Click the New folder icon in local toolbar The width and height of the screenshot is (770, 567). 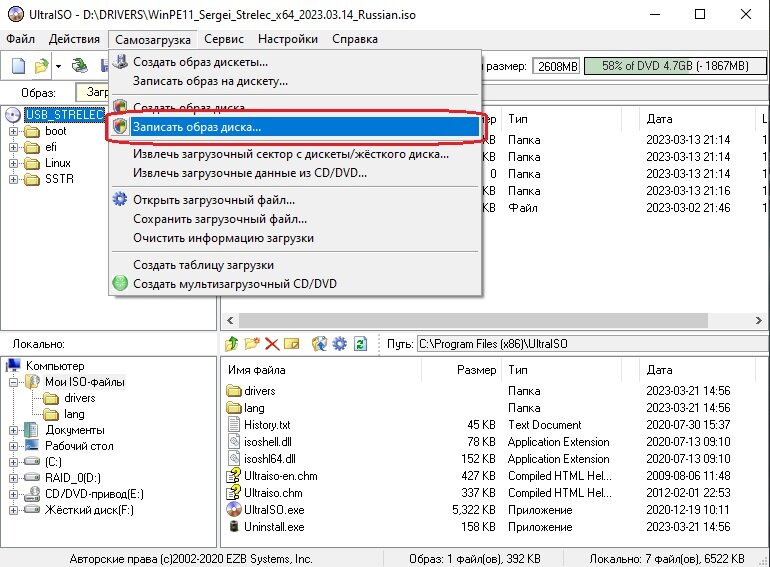pyautogui.click(x=252, y=344)
